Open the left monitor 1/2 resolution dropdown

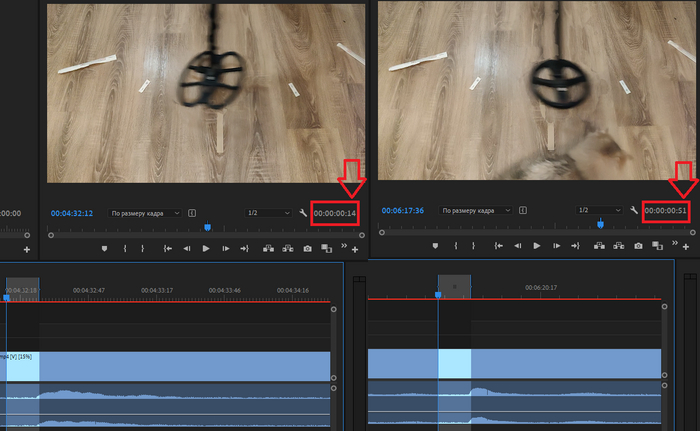(268, 213)
